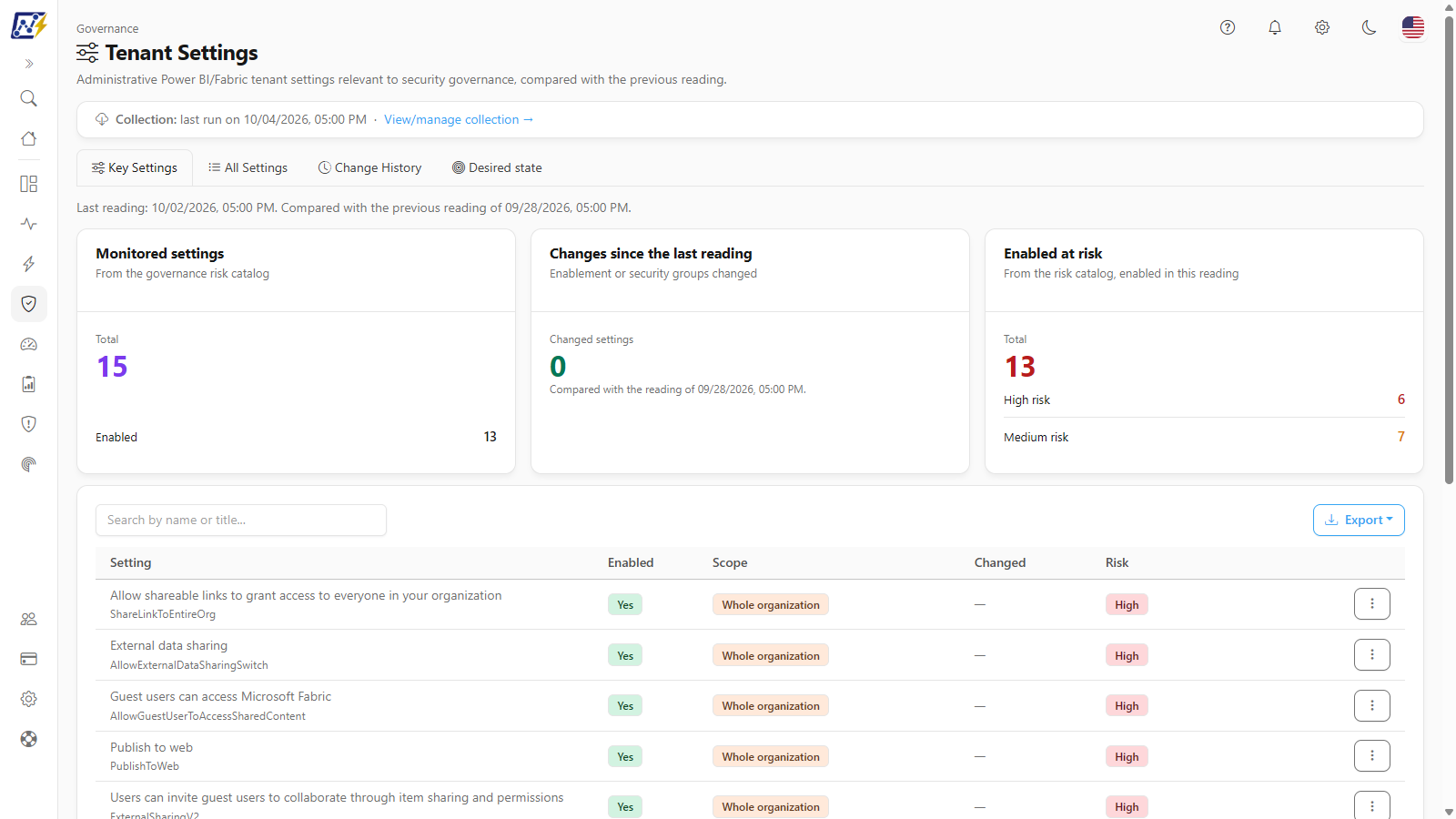Screen dimensions: 1456x819
Task: Open row menu for Guest users access Fabric
Action: (1372, 705)
